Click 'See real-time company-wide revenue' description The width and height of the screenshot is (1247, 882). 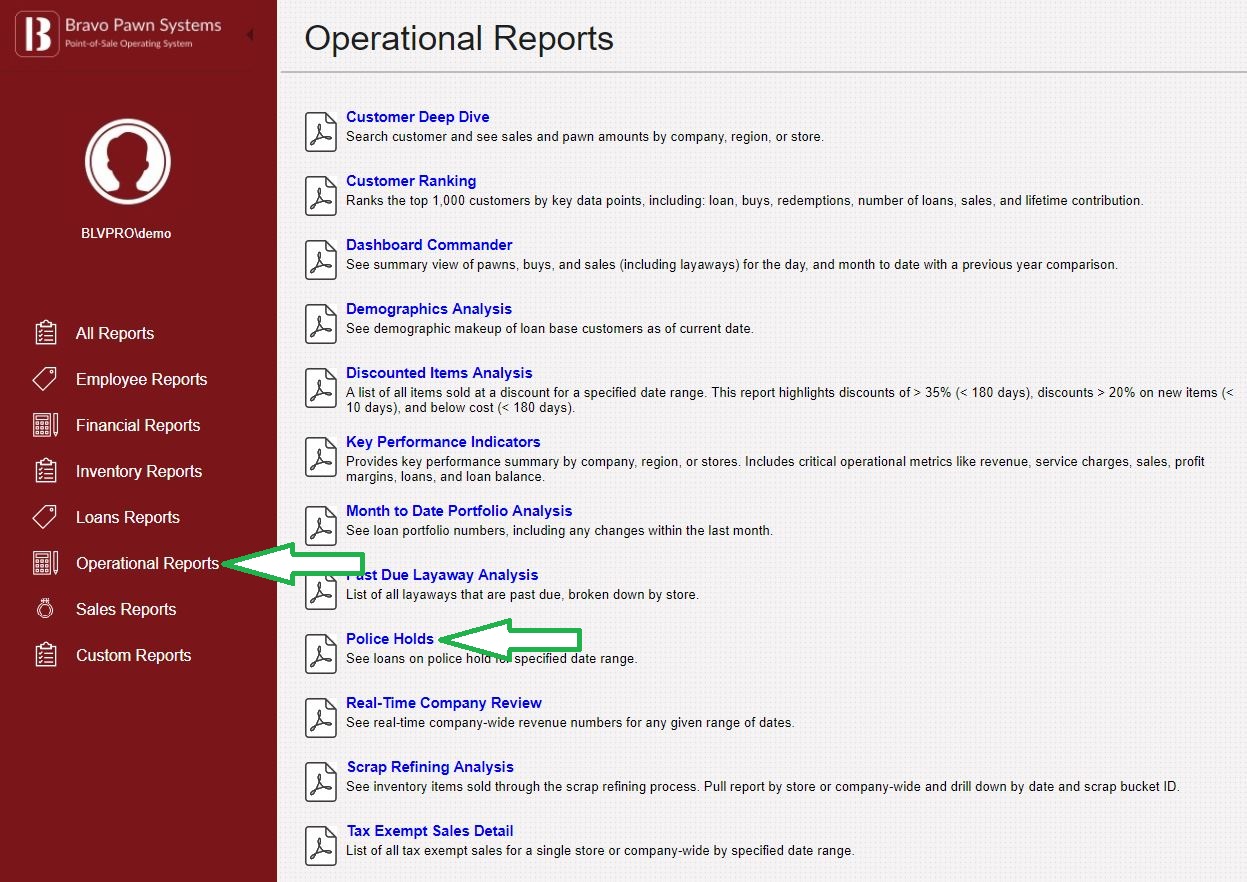click(x=570, y=723)
